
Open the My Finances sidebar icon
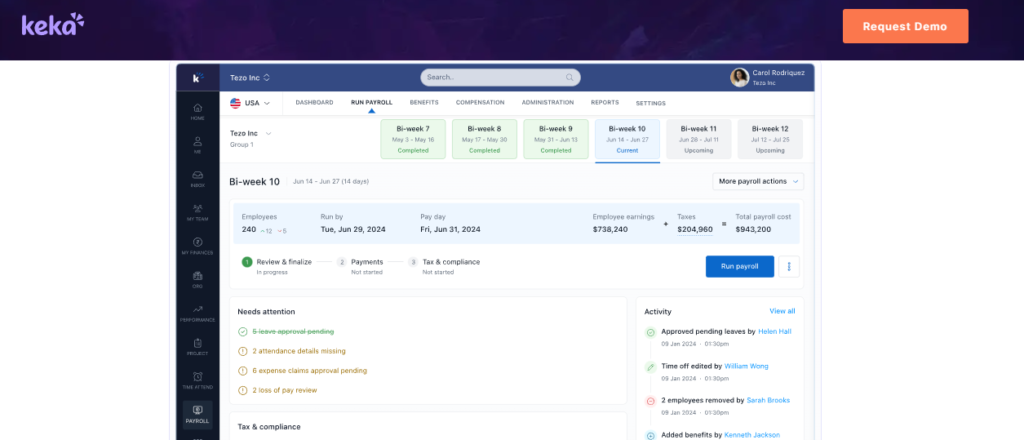[x=198, y=245]
